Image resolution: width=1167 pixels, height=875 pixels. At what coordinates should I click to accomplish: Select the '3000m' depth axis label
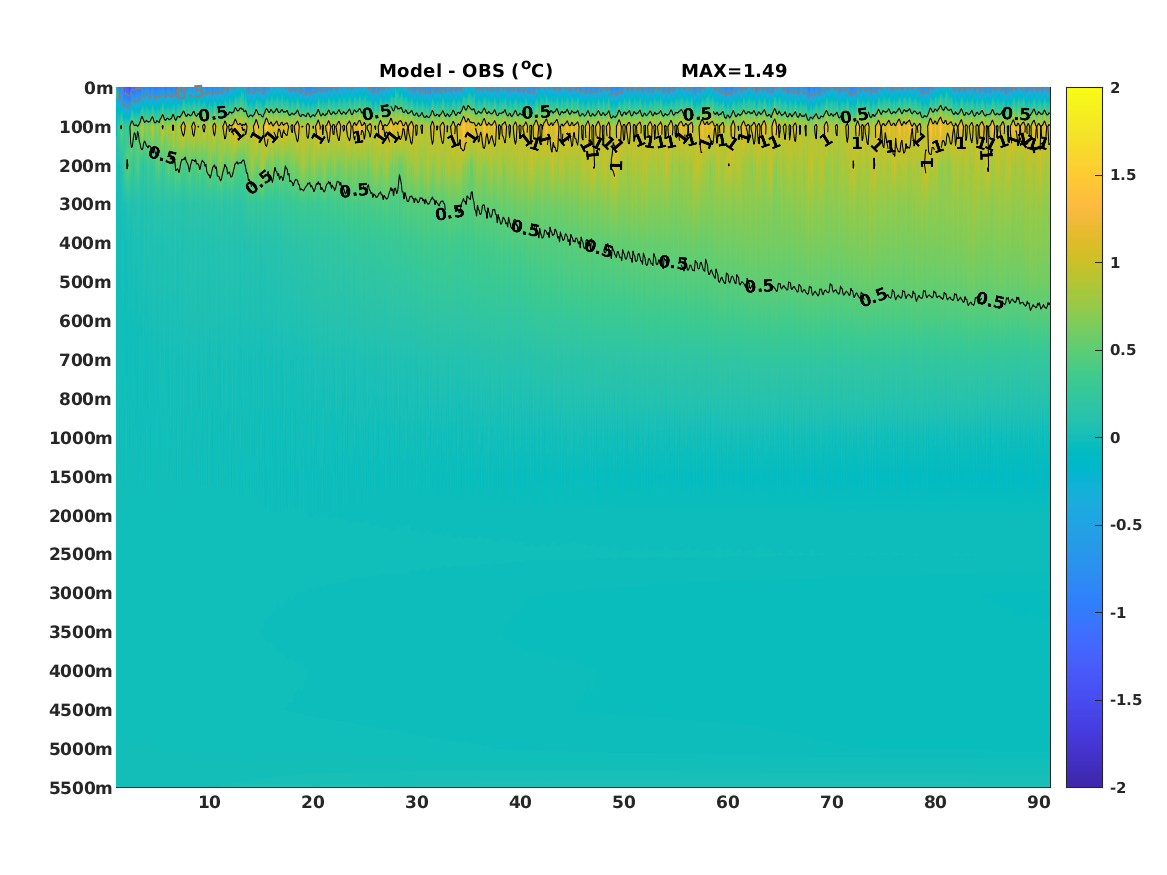81,593
